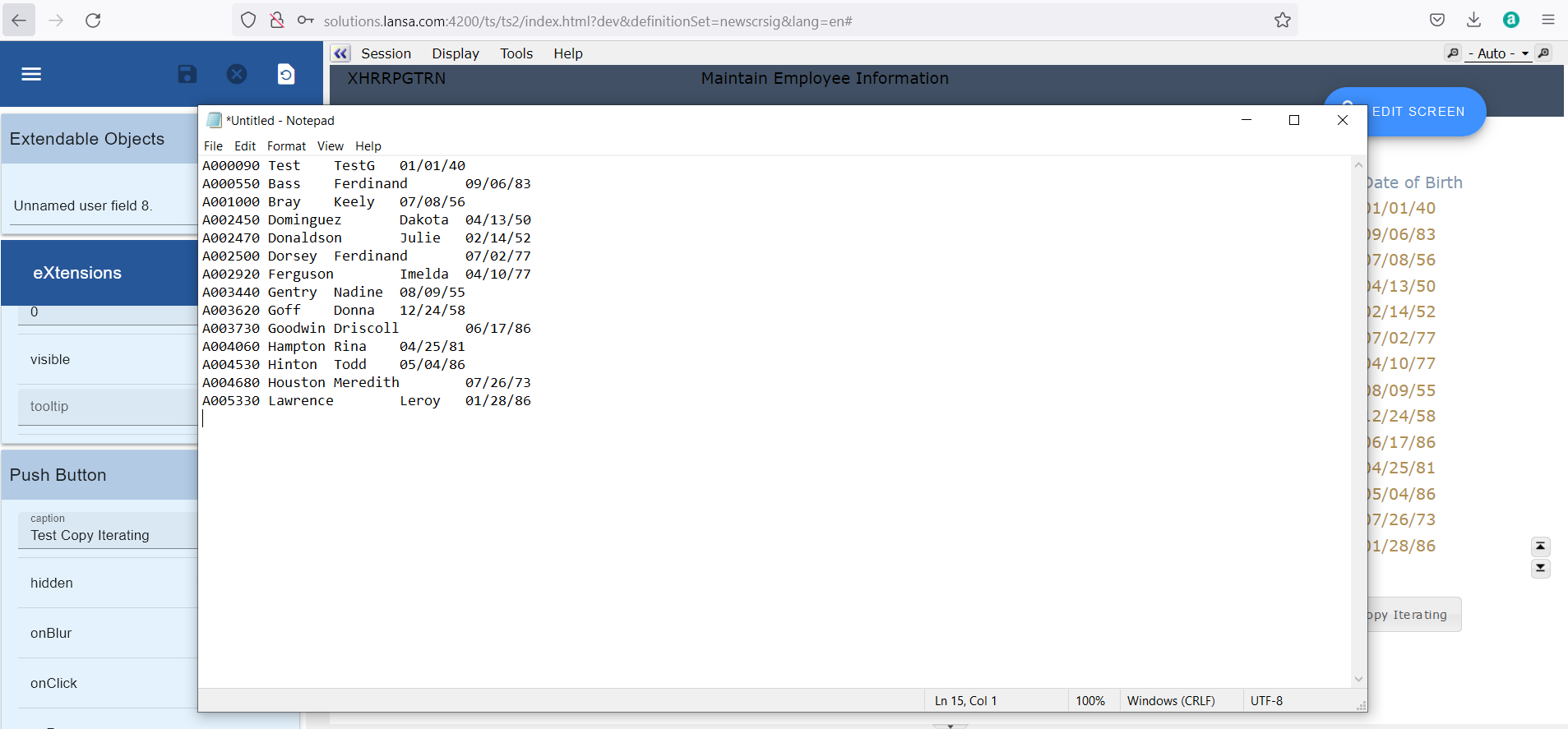Click zoom in magnifier right of Auto
The image size is (1568, 729).
[x=1543, y=53]
